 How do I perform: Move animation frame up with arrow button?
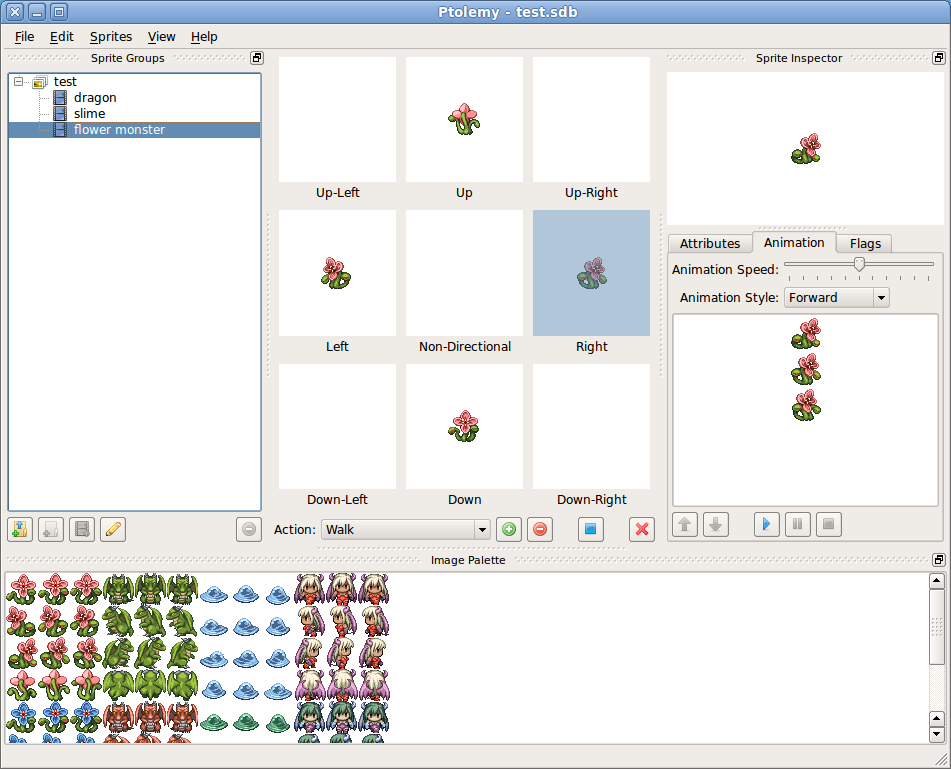685,524
